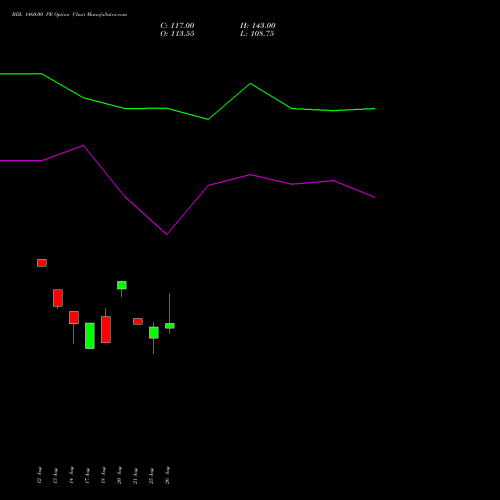This screenshot has height=500, width=500.
Task: Click the low value L: 108.75
Action: pos(257,34)
